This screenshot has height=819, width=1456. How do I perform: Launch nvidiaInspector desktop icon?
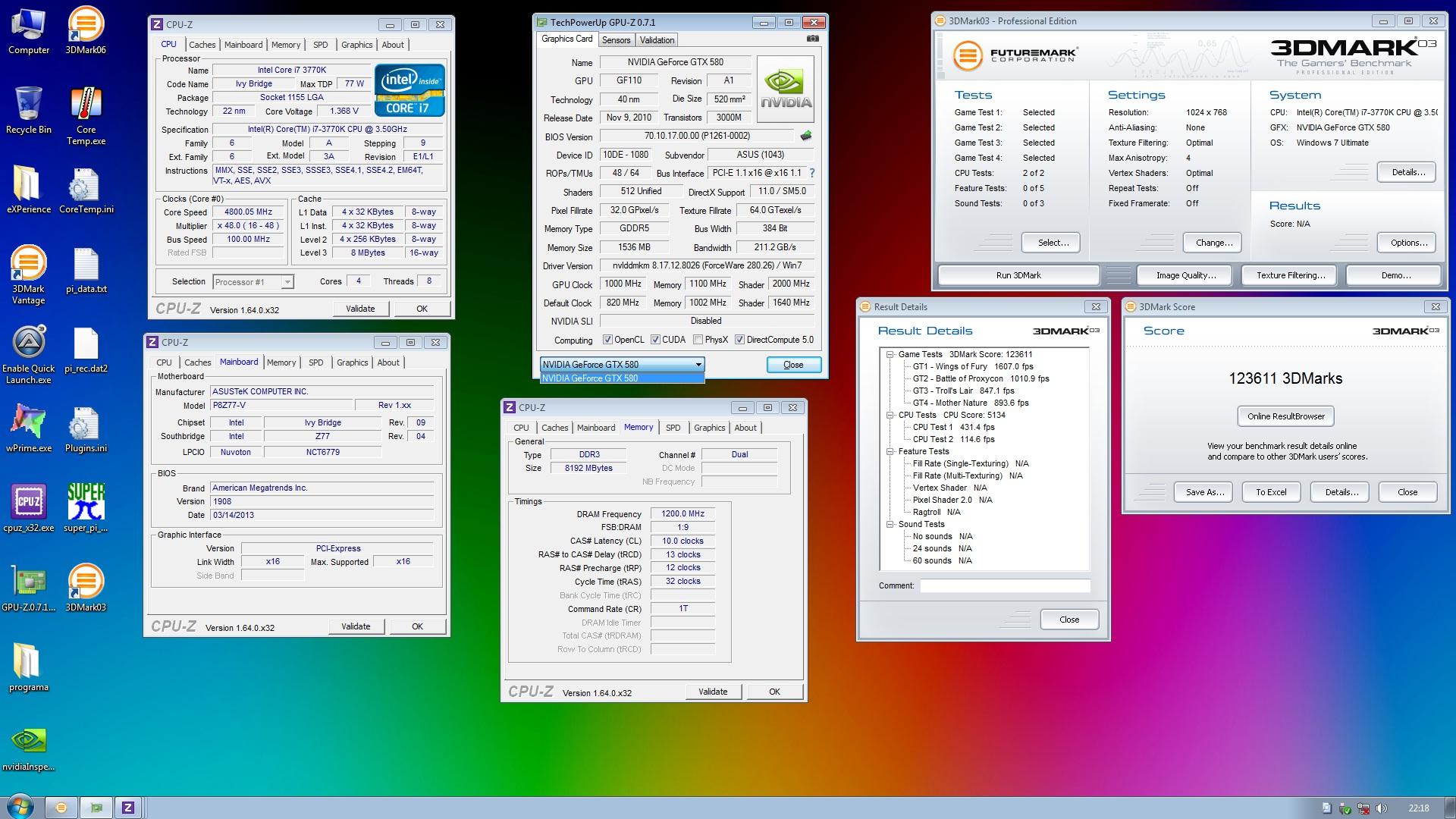pyautogui.click(x=28, y=748)
